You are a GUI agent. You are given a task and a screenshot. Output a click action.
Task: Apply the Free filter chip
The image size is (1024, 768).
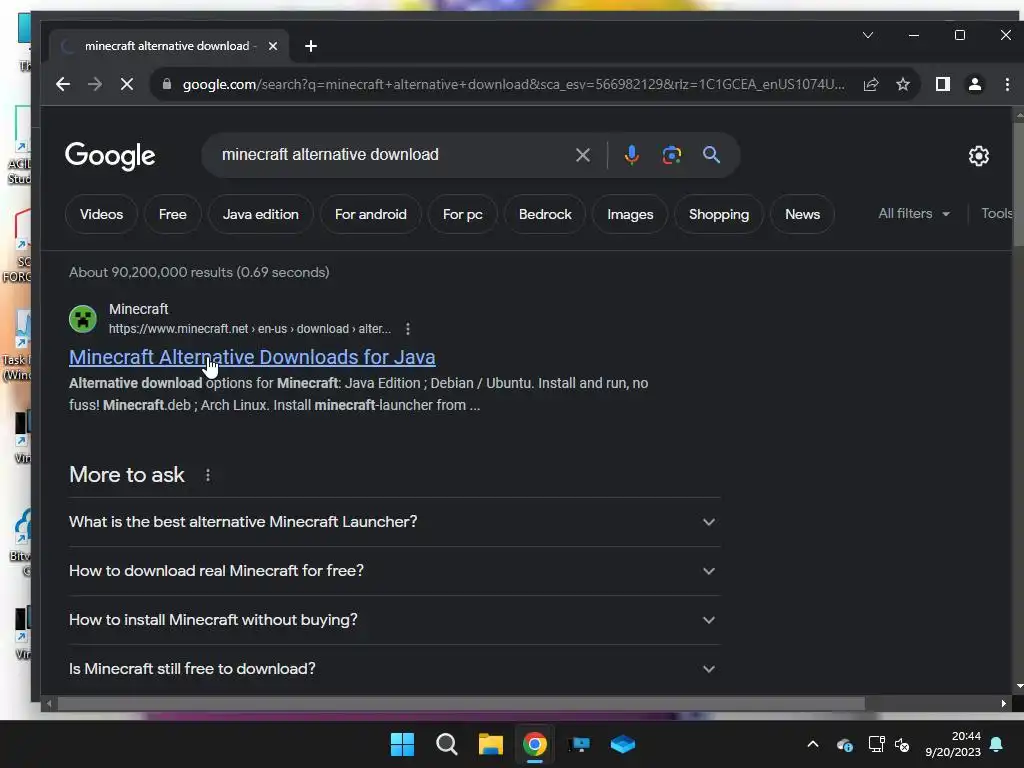click(x=172, y=214)
